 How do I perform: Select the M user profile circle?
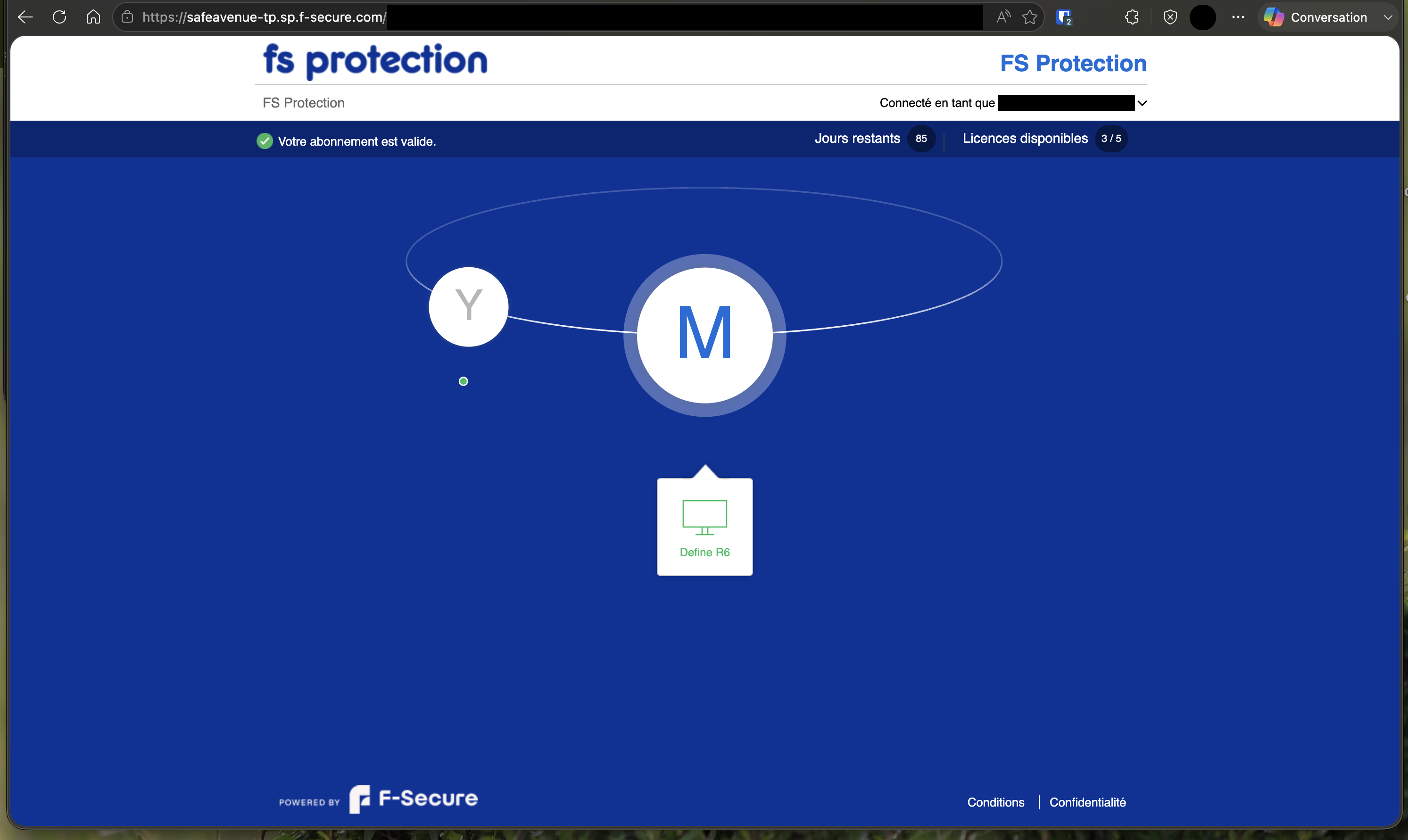(x=704, y=335)
